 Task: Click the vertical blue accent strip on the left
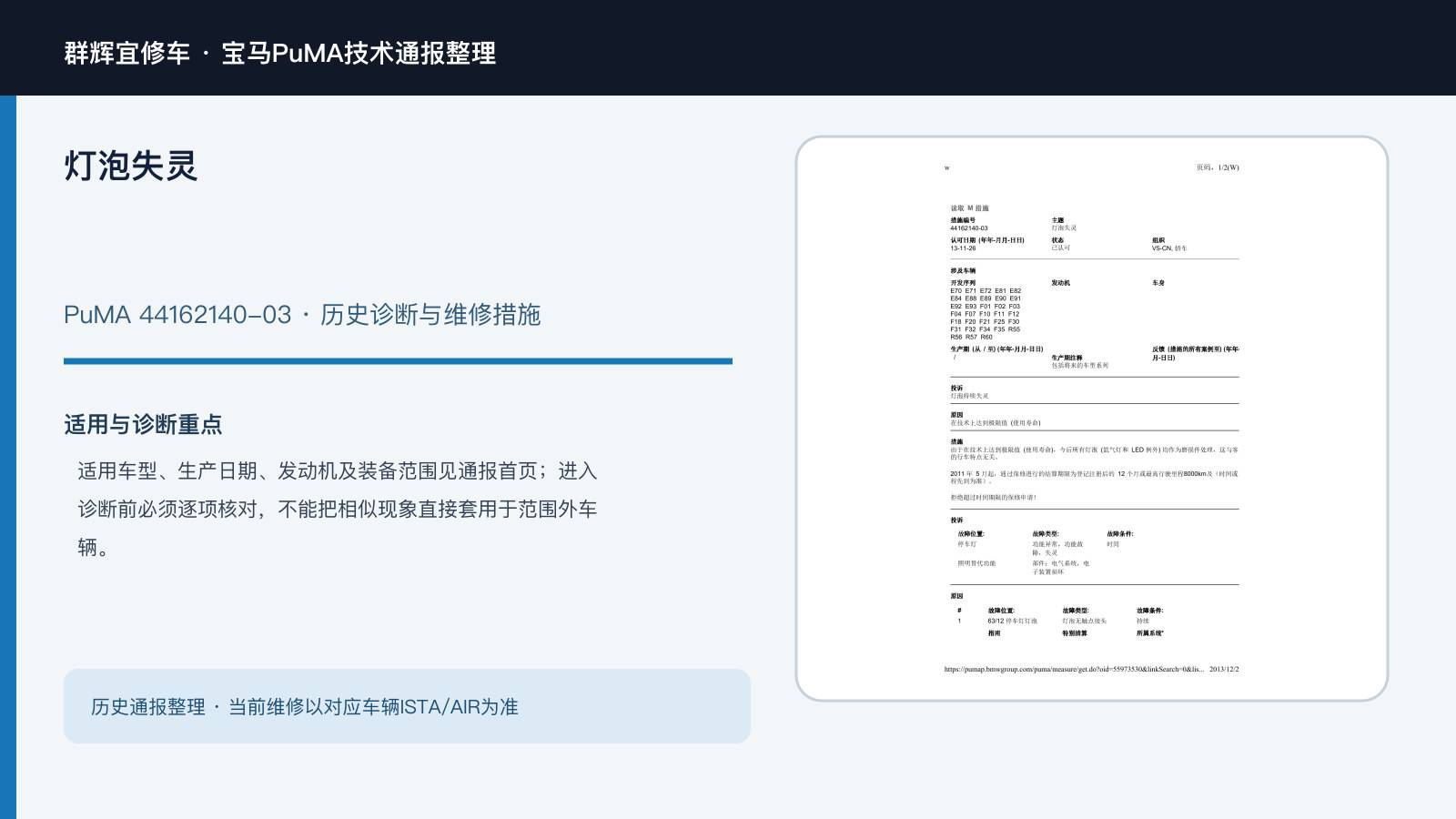(8, 457)
